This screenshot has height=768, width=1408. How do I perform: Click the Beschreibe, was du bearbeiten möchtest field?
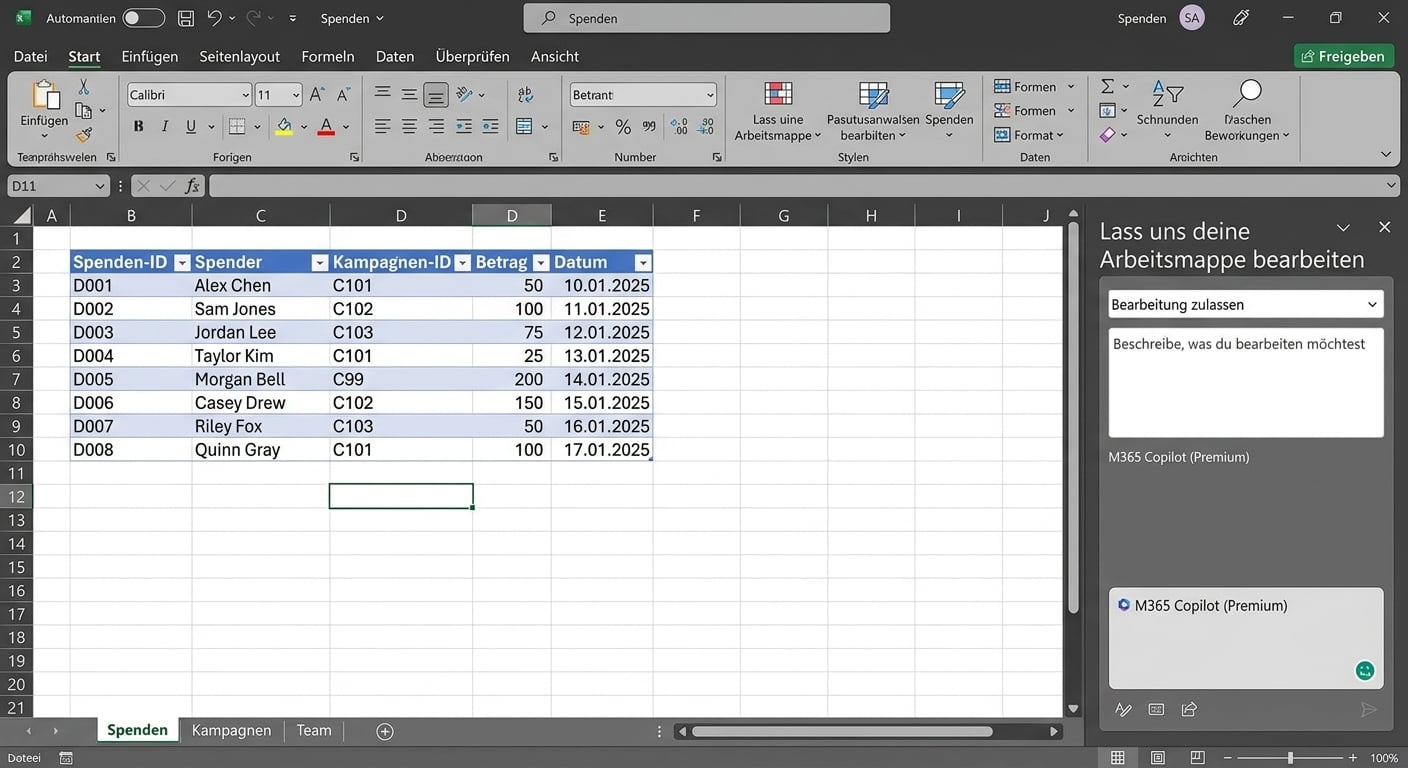pos(1246,382)
